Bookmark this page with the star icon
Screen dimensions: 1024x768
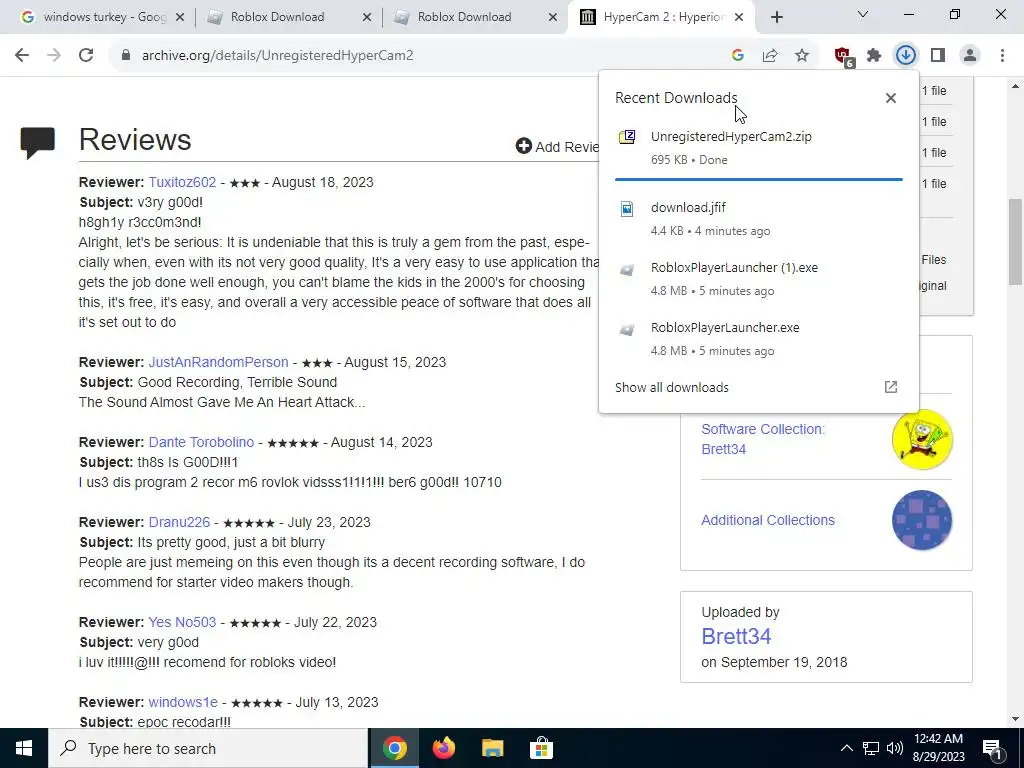802,56
